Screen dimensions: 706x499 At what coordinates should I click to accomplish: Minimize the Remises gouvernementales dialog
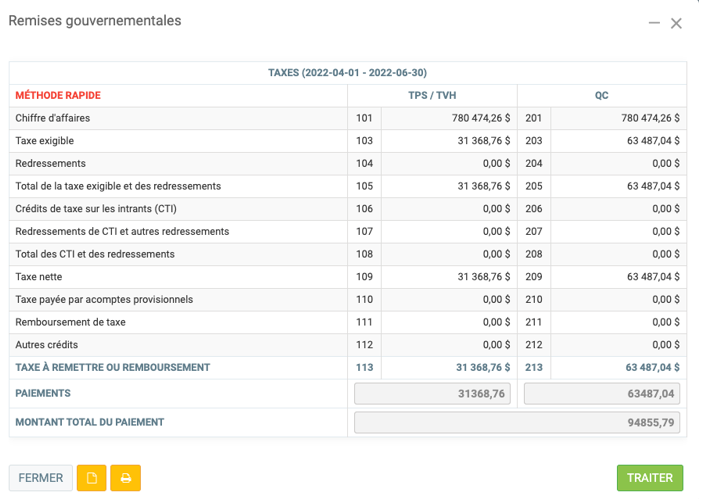[x=654, y=23]
